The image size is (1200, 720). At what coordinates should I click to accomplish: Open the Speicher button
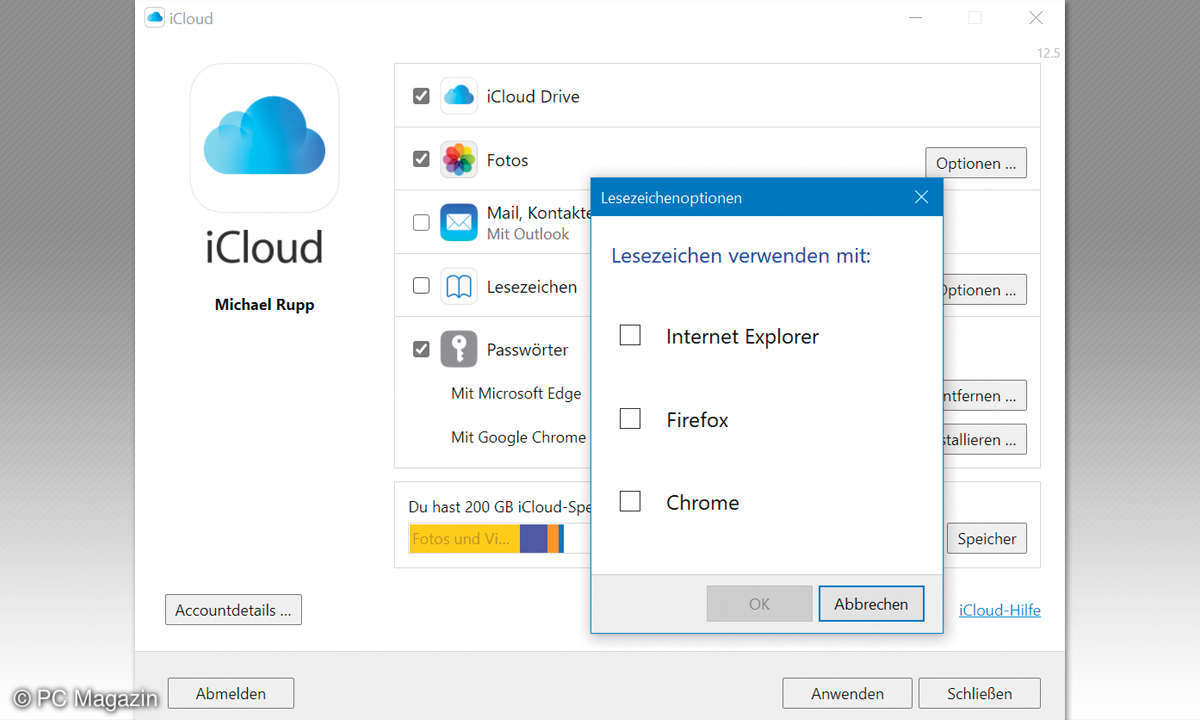[987, 538]
